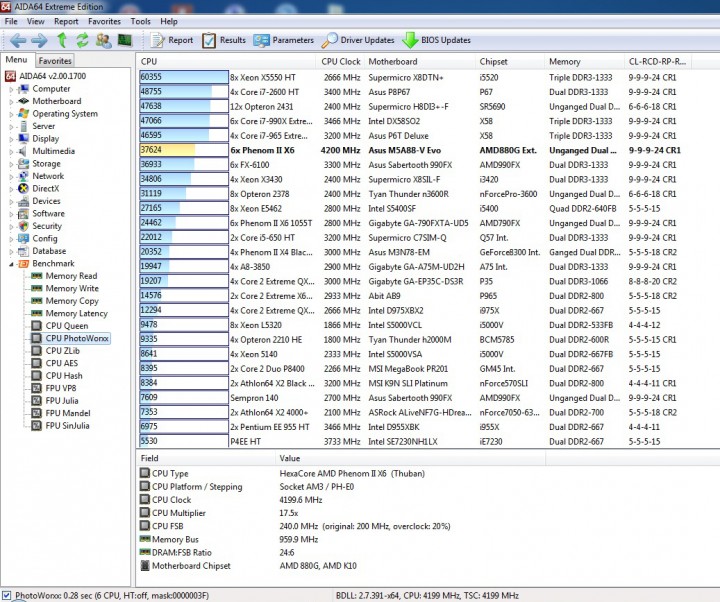
Task: Open the Tools menu
Action: click(141, 21)
